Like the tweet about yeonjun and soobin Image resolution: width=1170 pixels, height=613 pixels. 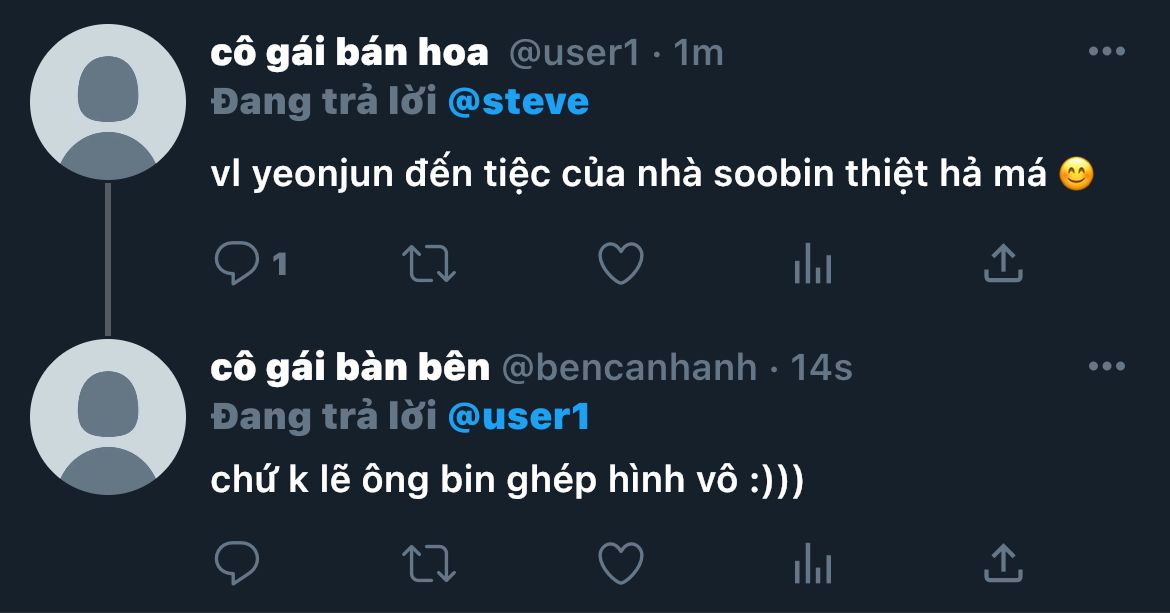pos(620,264)
